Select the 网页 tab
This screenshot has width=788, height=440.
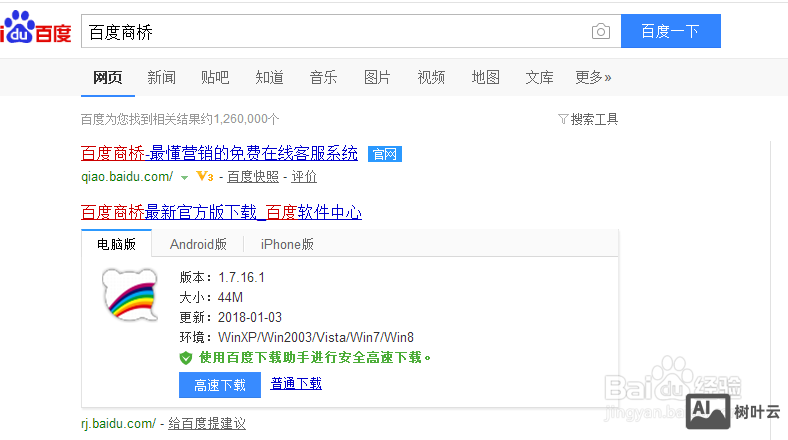pos(108,77)
